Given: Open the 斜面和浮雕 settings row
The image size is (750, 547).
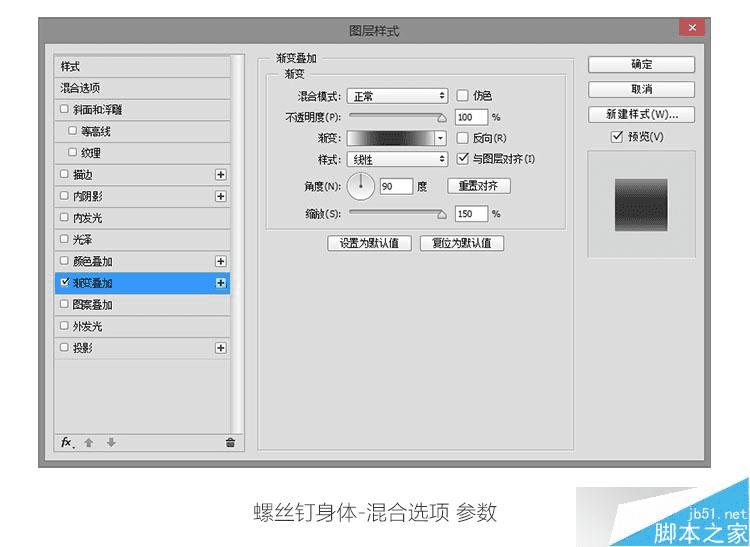Looking at the screenshot, I should coord(143,109).
